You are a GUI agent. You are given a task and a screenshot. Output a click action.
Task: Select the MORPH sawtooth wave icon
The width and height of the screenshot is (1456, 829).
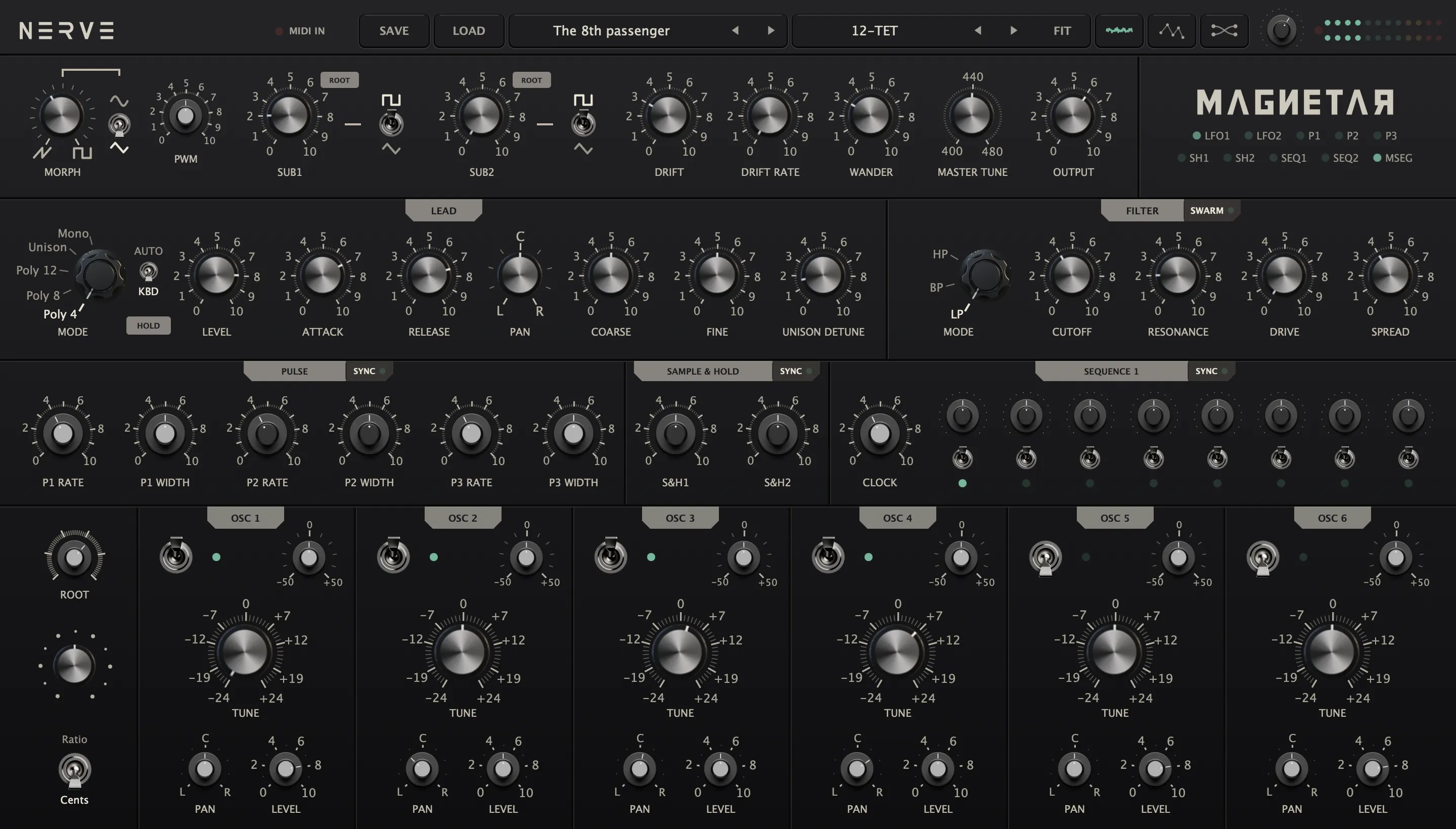click(42, 153)
